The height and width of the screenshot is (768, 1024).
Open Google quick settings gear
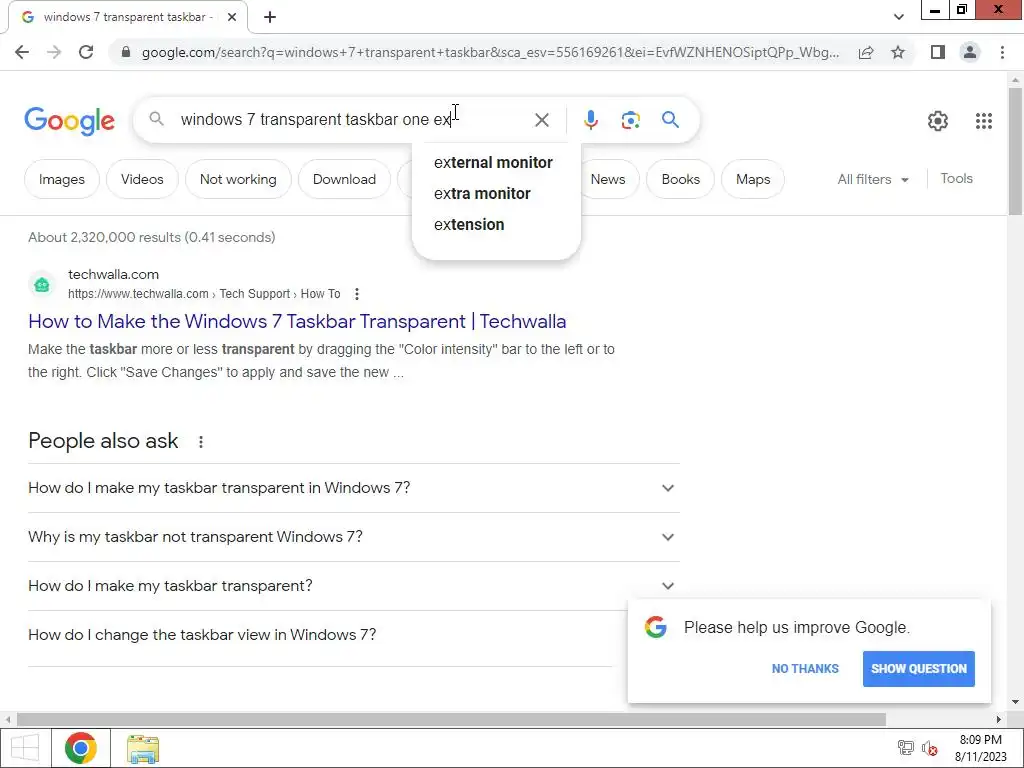tap(938, 121)
